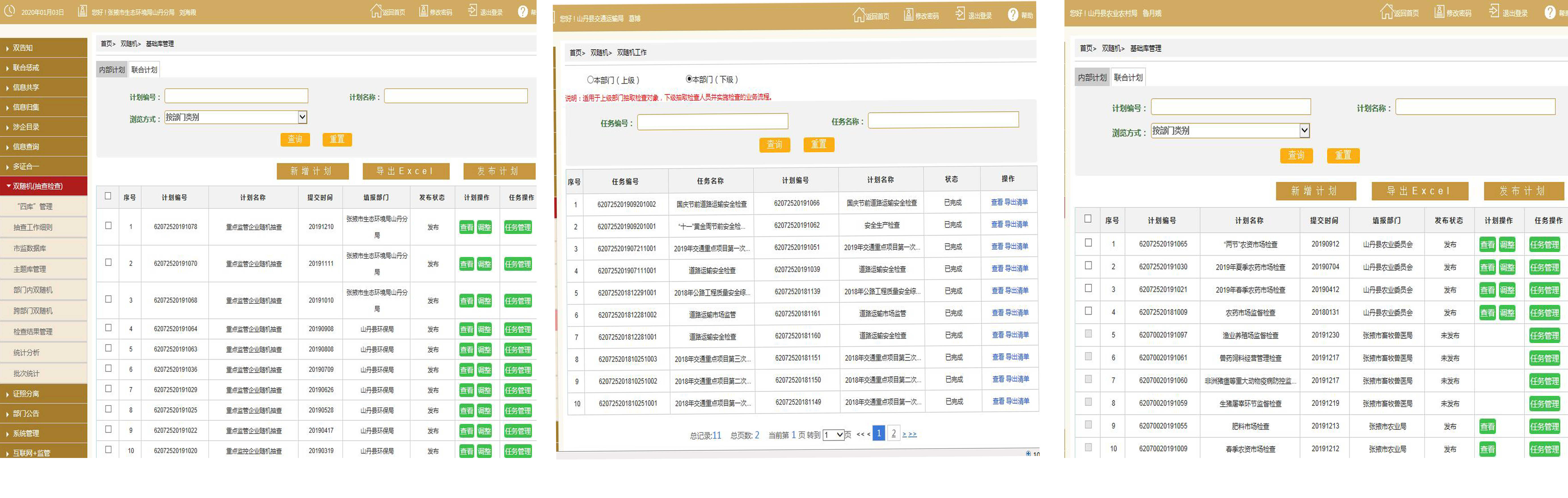Click home icon in left window header

click(376, 11)
